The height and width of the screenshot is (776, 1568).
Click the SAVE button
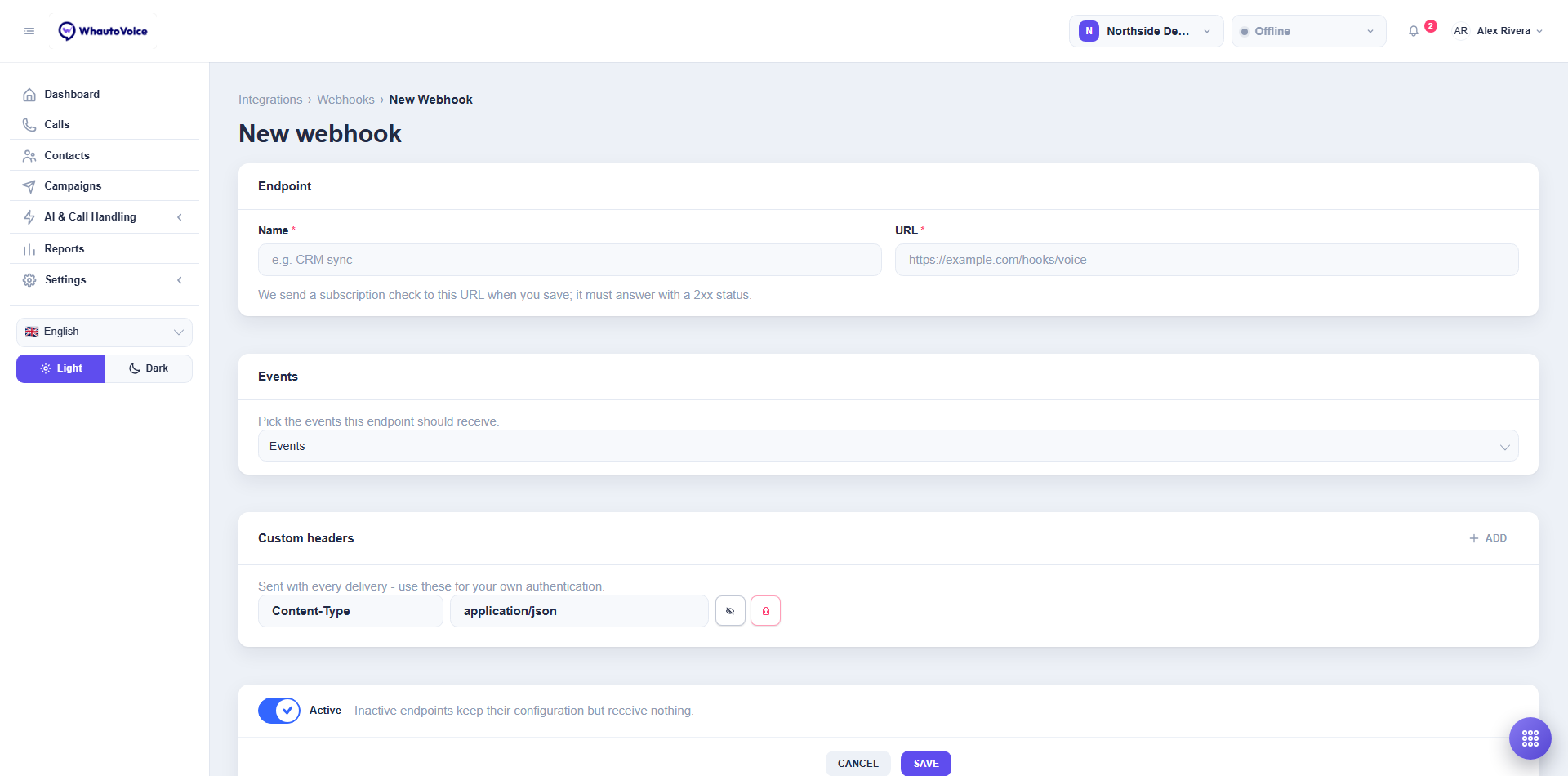point(925,764)
